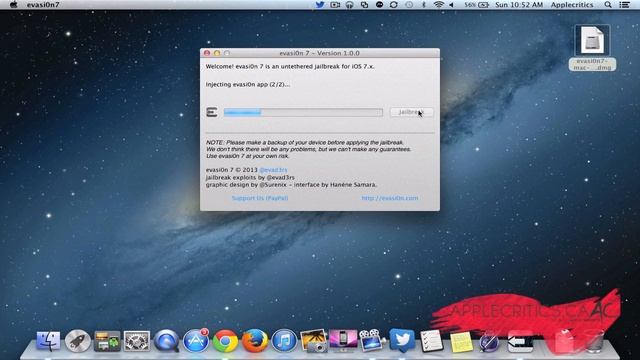This screenshot has height=360, width=640.
Task: Open the volume control
Action: coord(452,4)
